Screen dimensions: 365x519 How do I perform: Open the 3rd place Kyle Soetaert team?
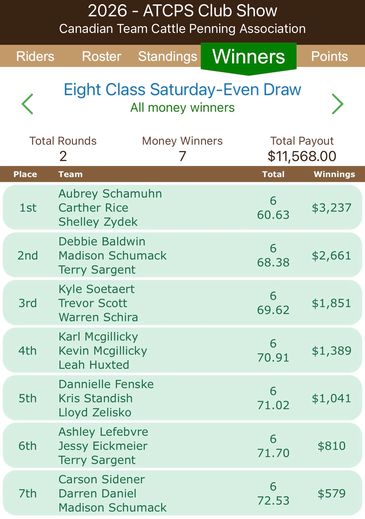pyautogui.click(x=182, y=303)
